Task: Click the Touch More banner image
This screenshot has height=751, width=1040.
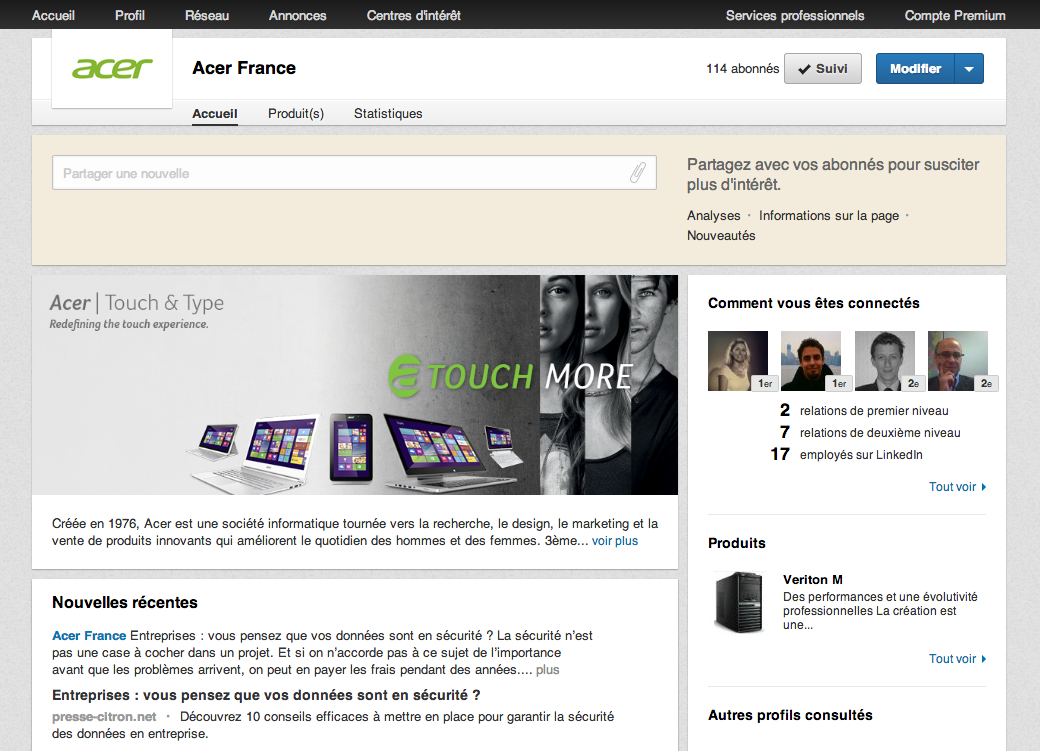Action: point(355,385)
